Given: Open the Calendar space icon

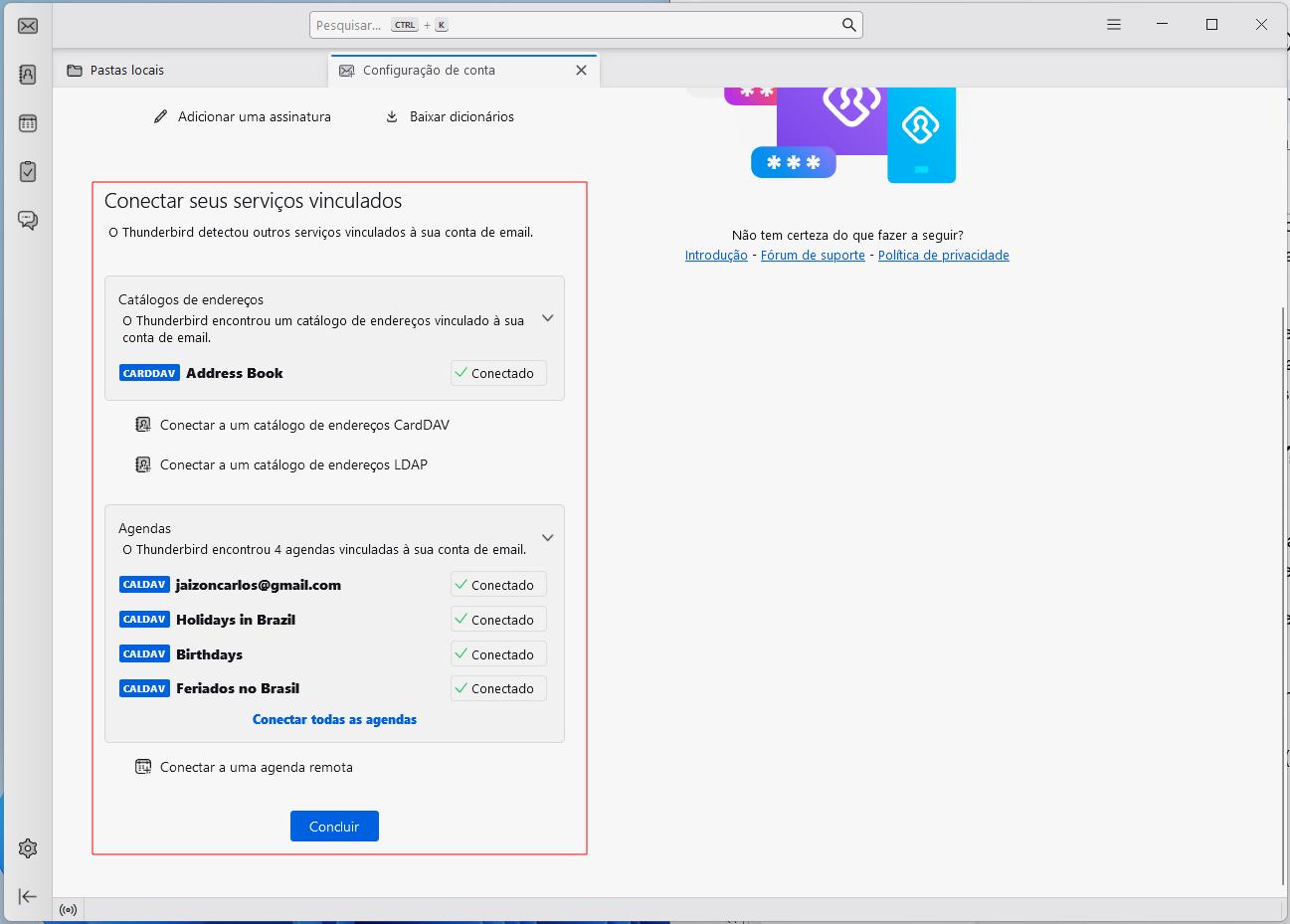Looking at the screenshot, I should coord(28,123).
